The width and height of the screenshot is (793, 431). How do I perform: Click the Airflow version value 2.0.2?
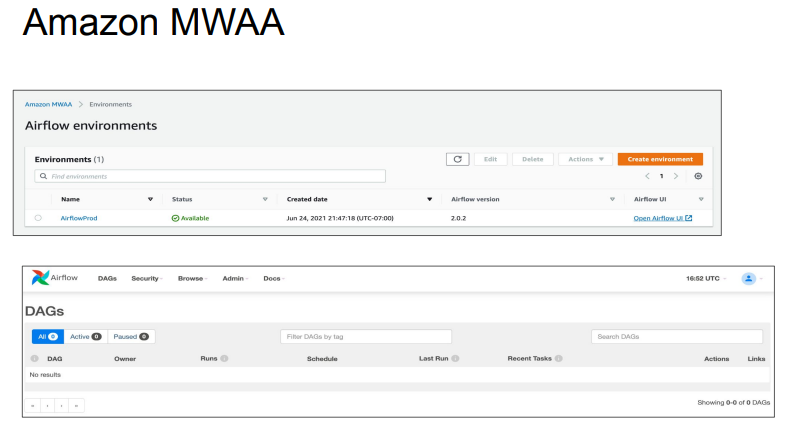(458, 218)
